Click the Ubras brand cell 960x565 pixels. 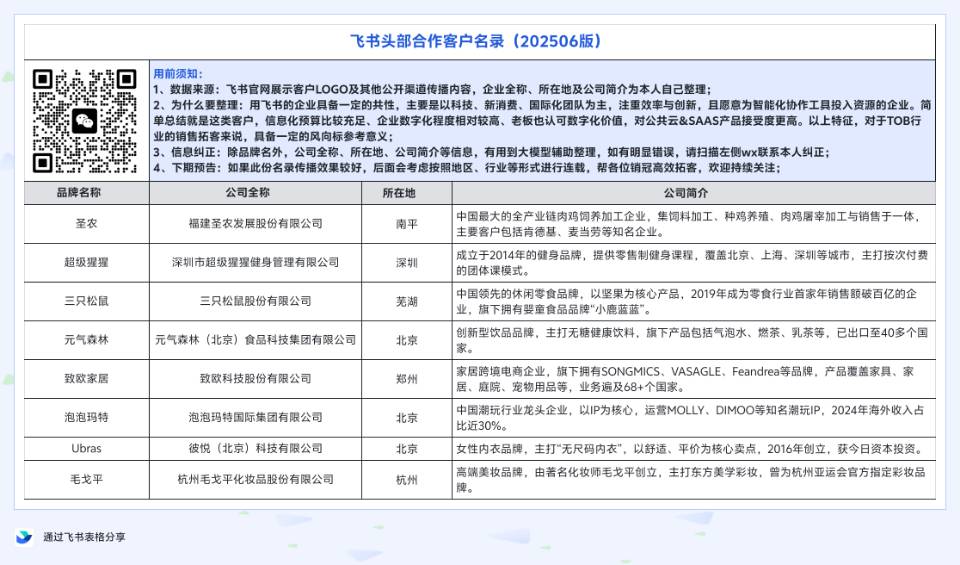pos(86,449)
